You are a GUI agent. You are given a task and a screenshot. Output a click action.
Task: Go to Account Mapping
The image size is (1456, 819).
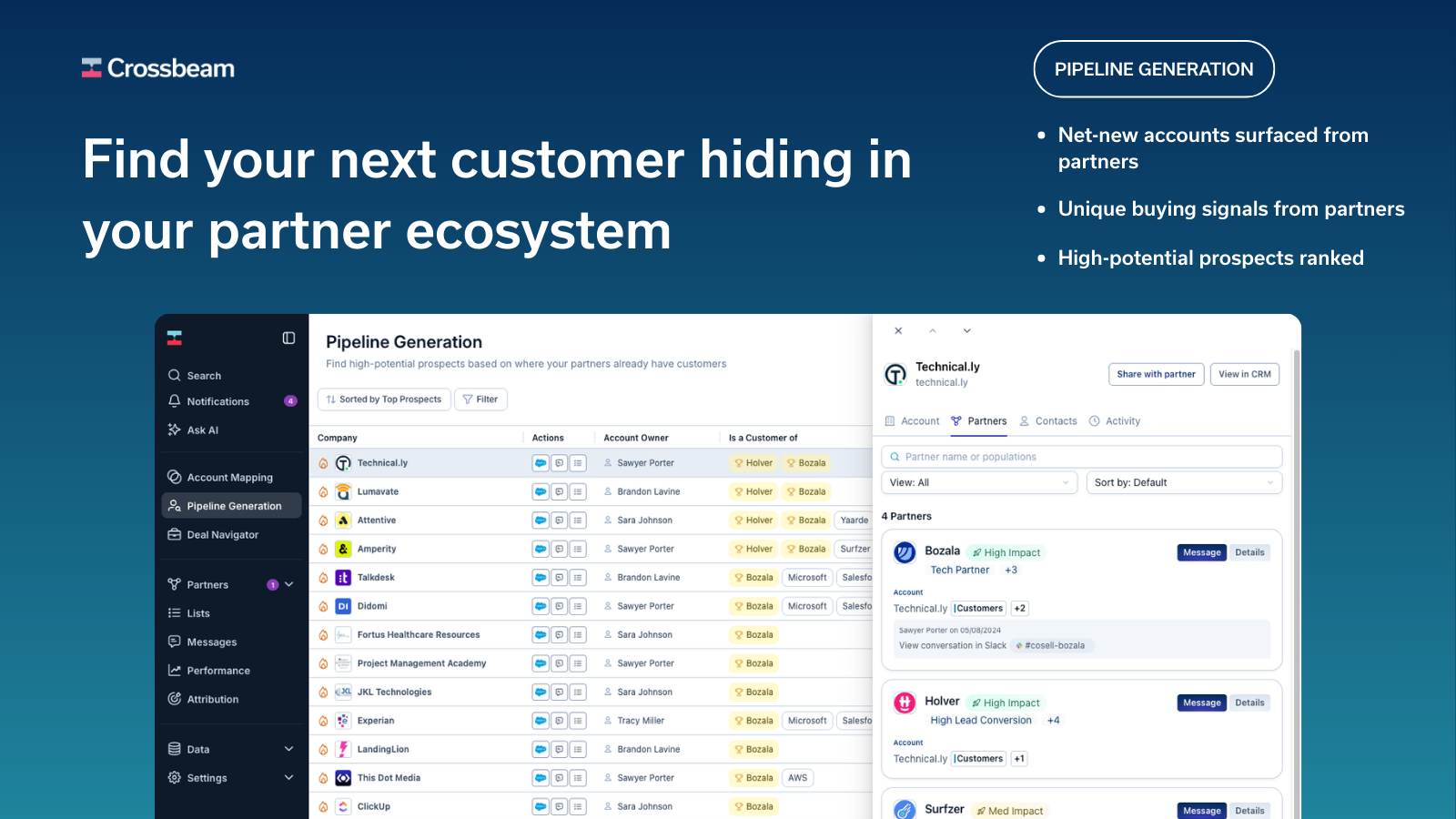tap(231, 478)
